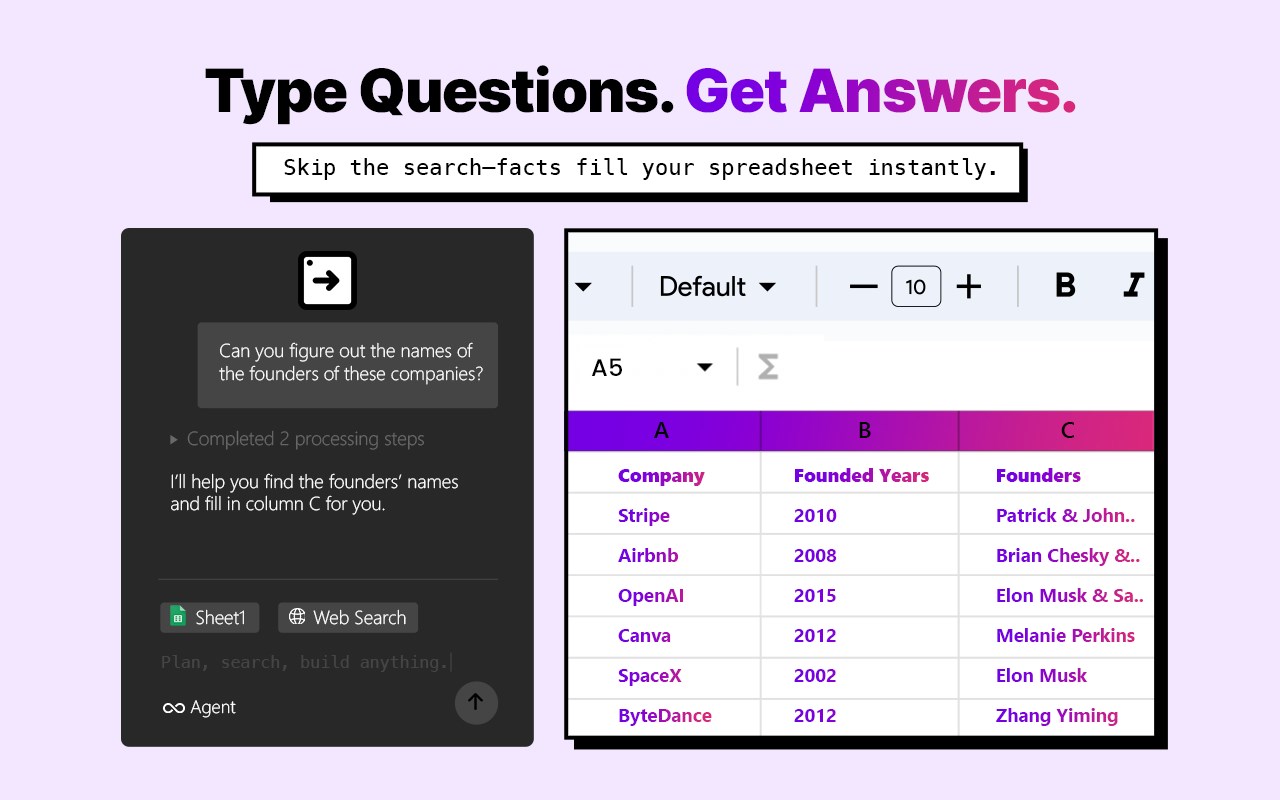This screenshot has height=800, width=1280.
Task: Open the cut-off dropdown arrow left of Default
Action: click(x=583, y=287)
